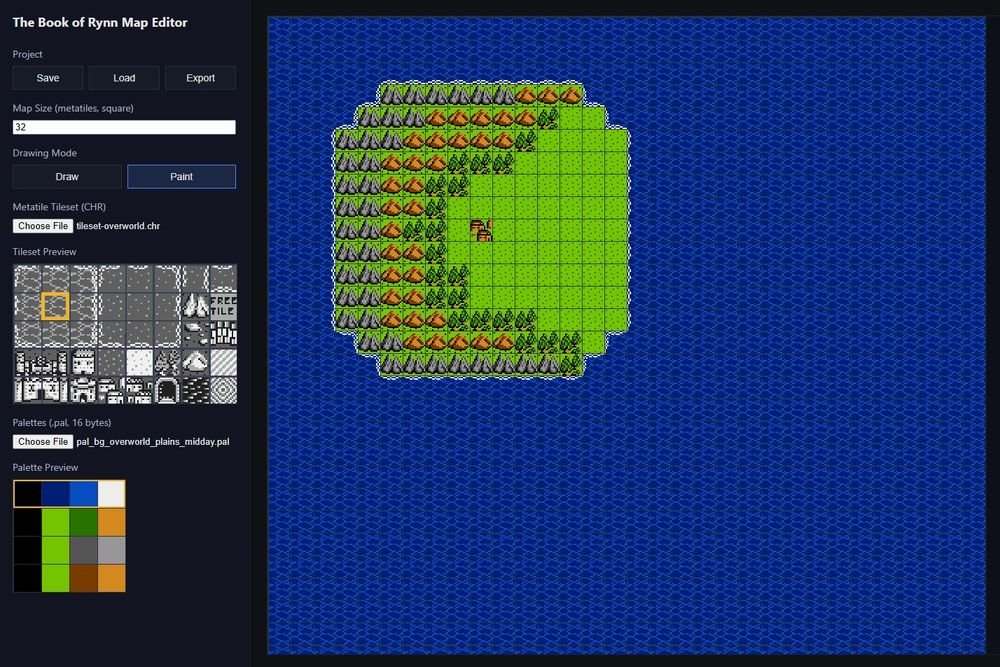Select the rounded hill tile
The width and height of the screenshot is (1000, 667).
(196, 362)
